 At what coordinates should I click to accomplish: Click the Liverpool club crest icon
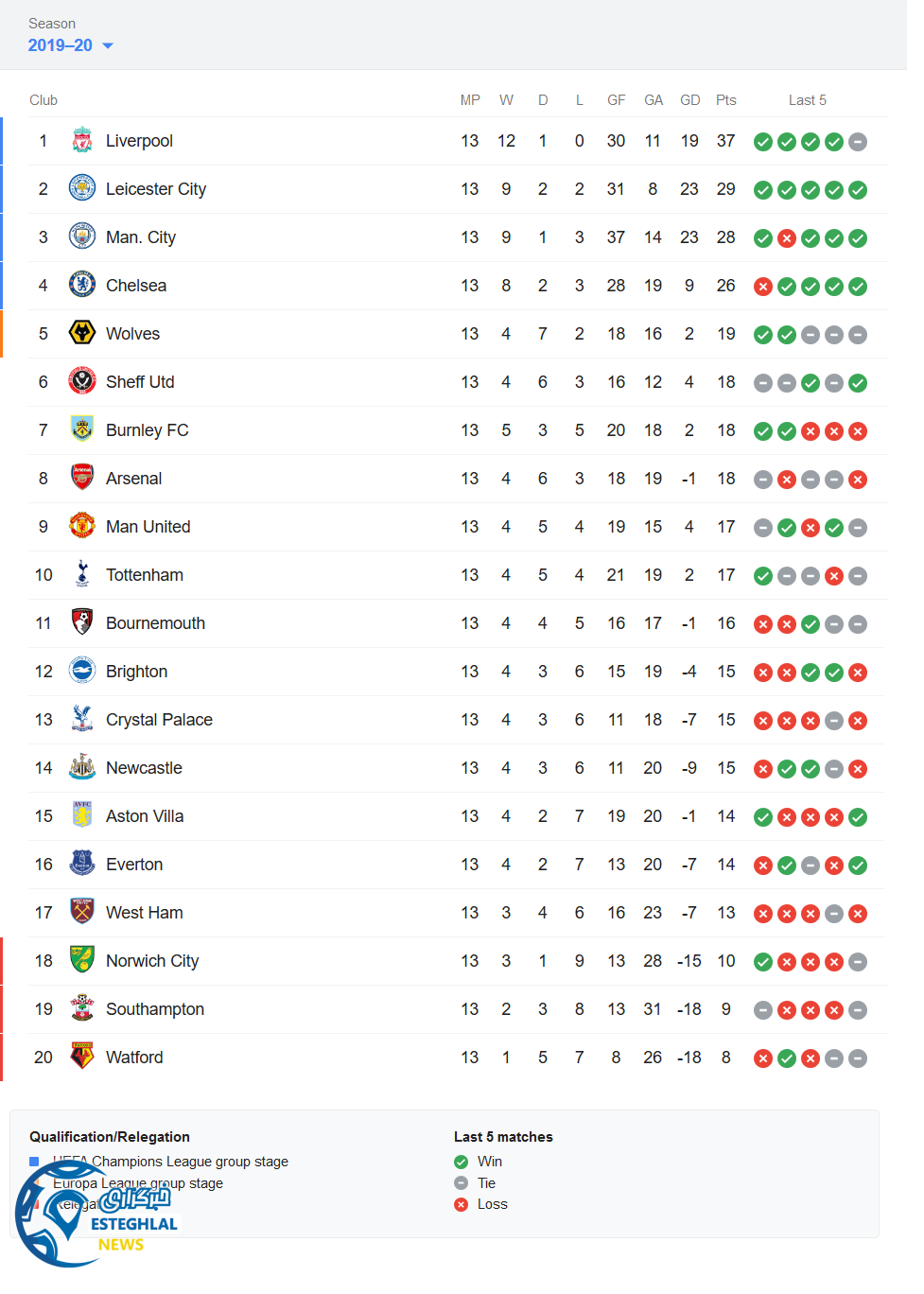click(x=82, y=141)
